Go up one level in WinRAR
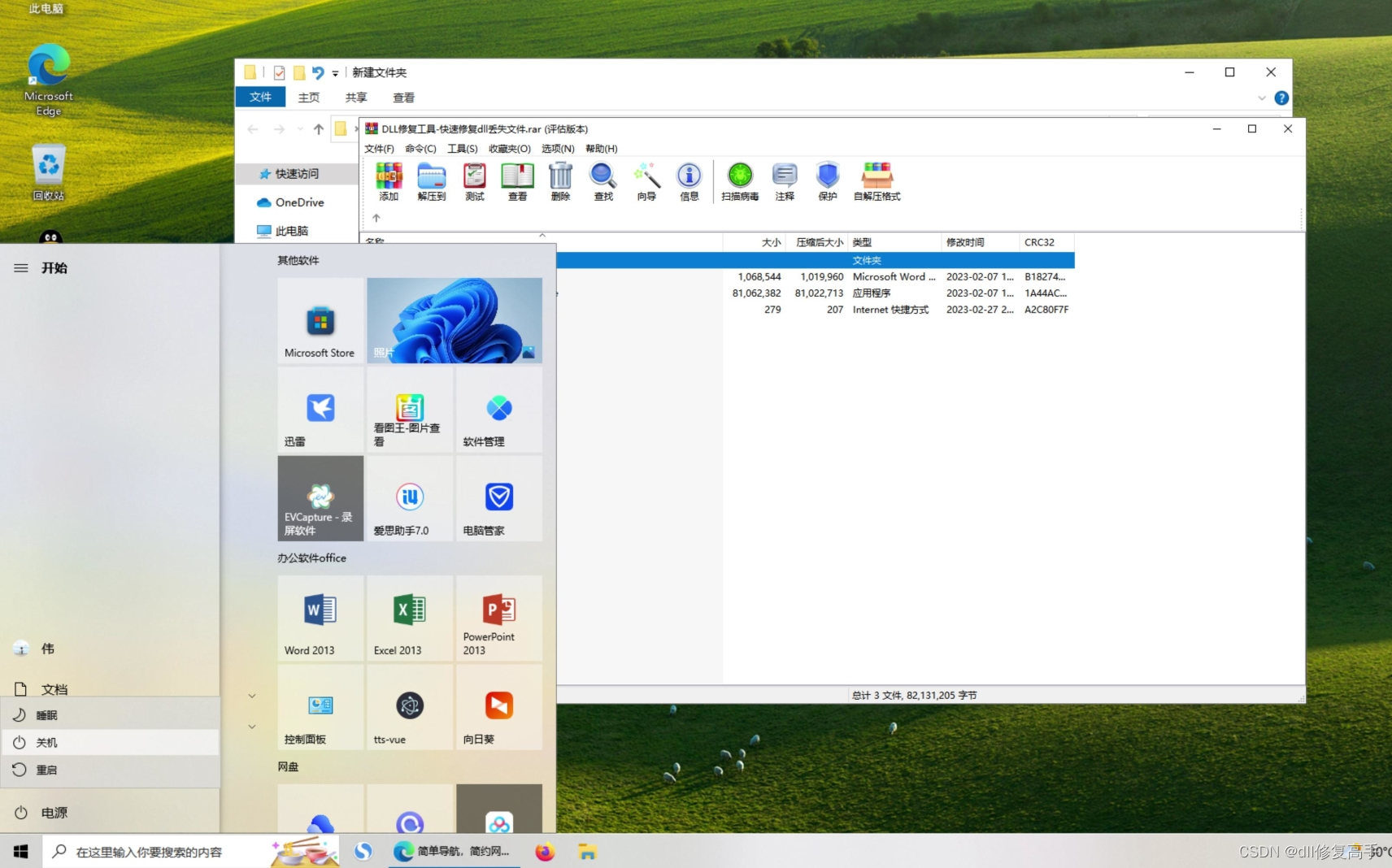The height and width of the screenshot is (868, 1392). [x=376, y=218]
